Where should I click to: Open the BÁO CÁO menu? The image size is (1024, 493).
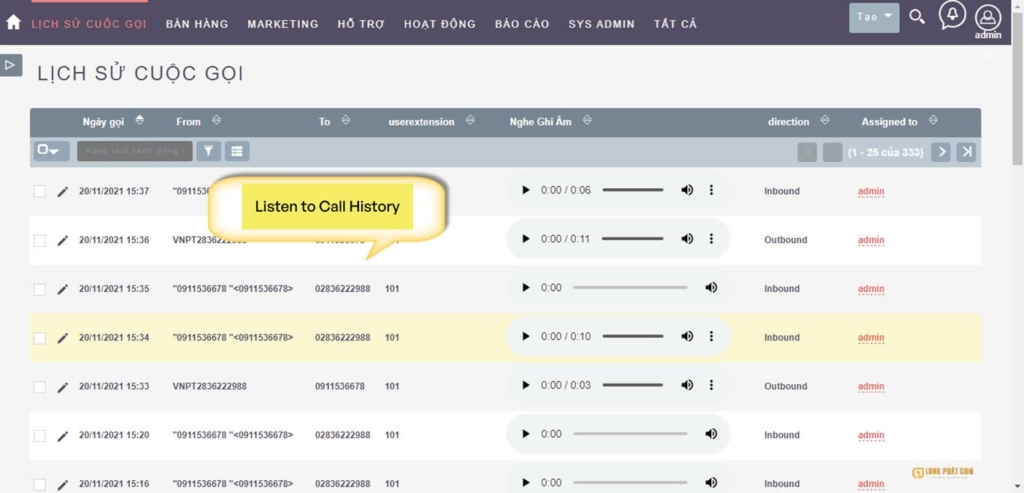point(522,24)
